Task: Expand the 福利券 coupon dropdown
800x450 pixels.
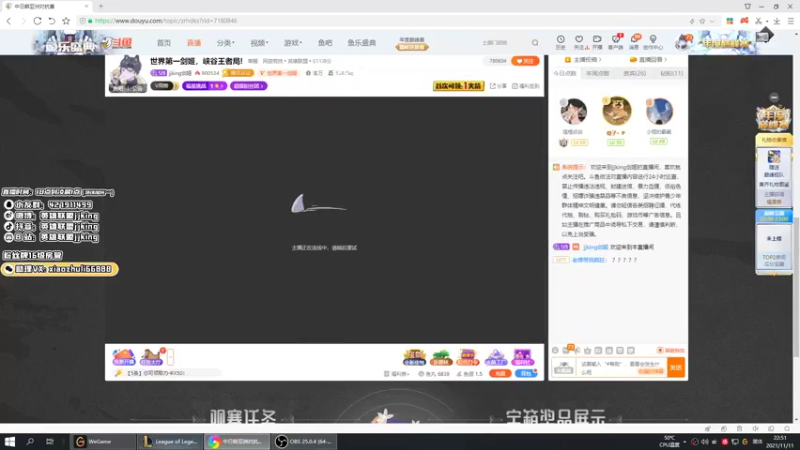Action: pos(396,373)
